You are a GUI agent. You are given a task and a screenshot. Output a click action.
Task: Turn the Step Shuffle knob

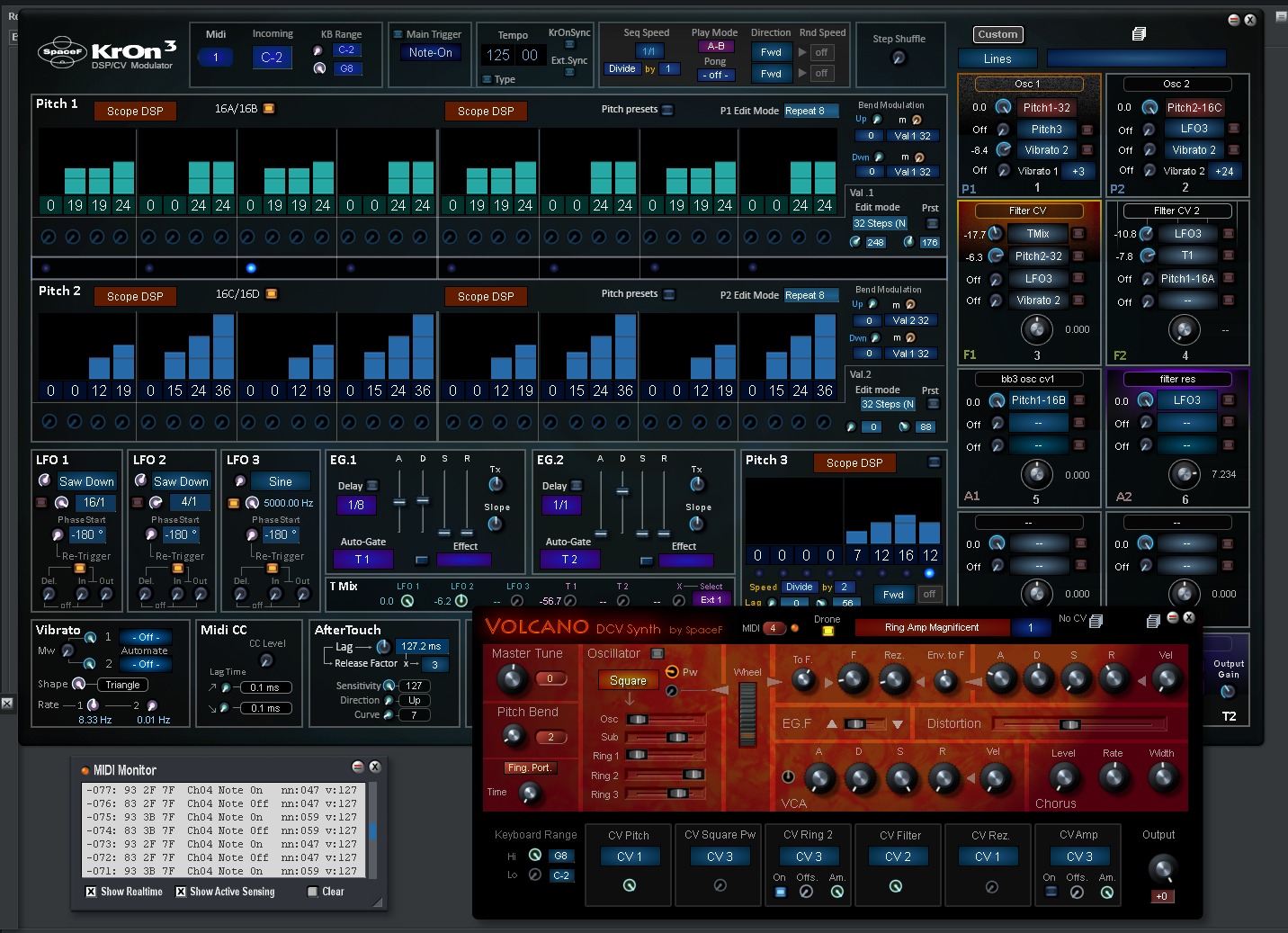point(898,58)
